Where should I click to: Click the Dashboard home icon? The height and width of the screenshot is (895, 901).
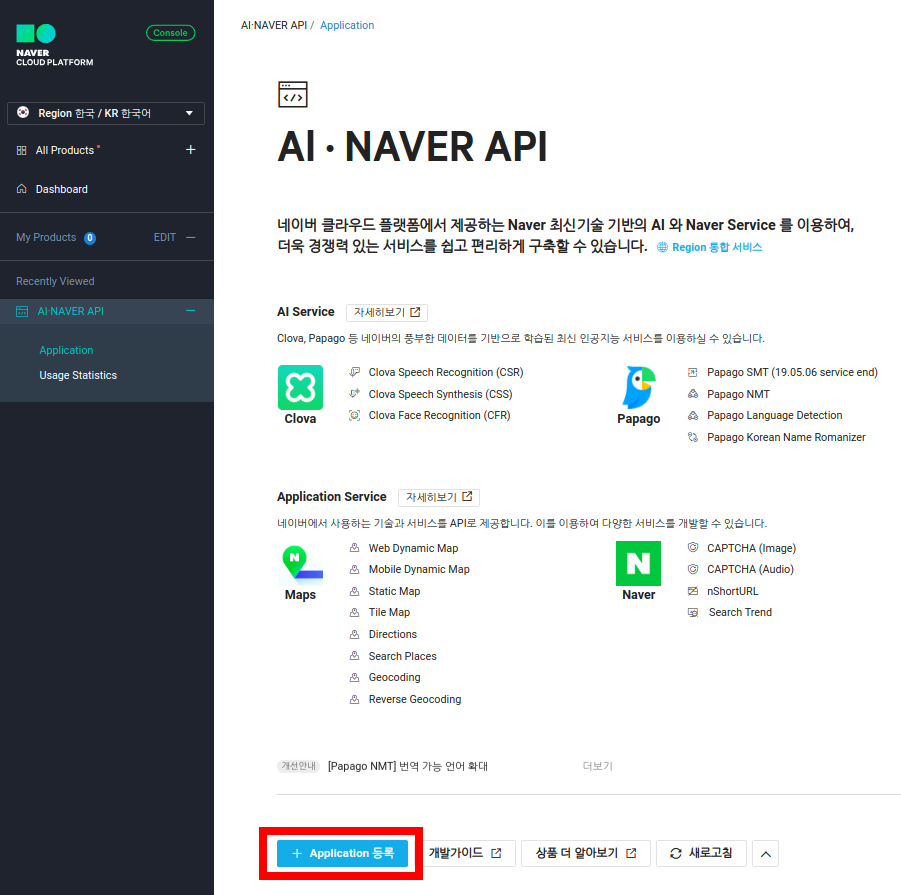21,189
